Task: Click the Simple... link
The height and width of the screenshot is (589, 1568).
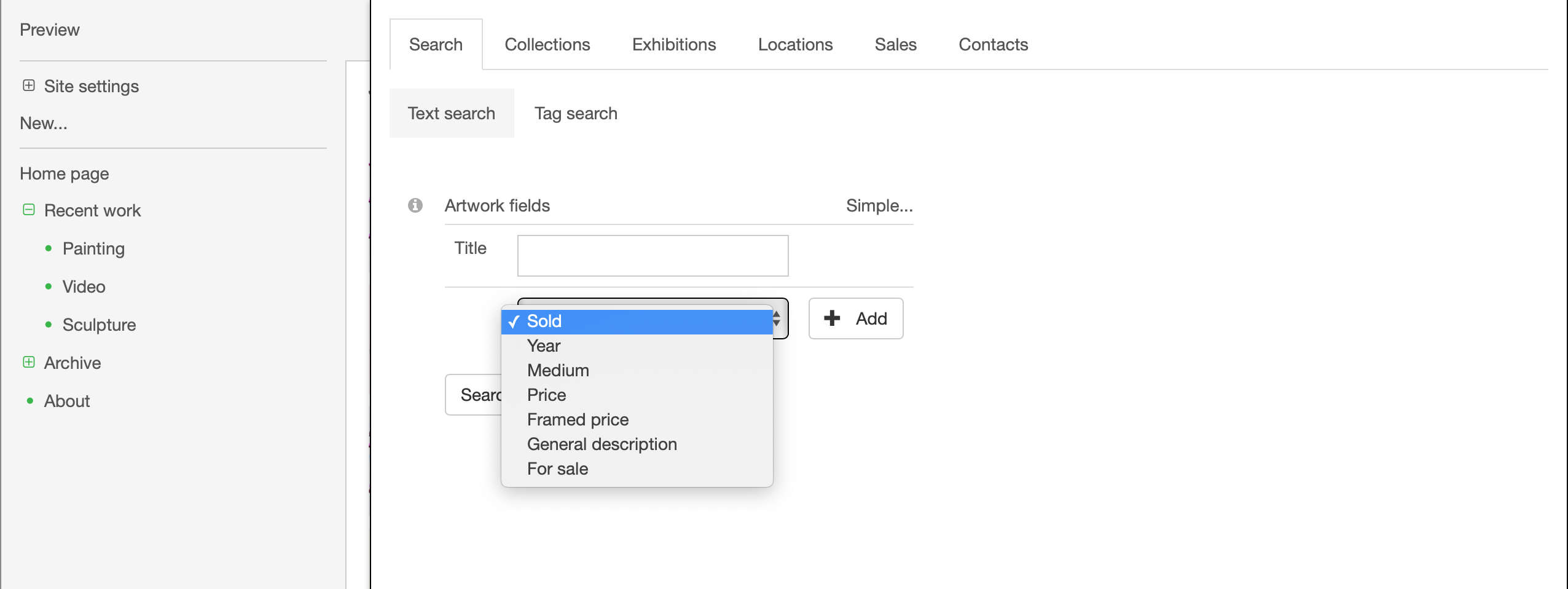Action: [879, 205]
